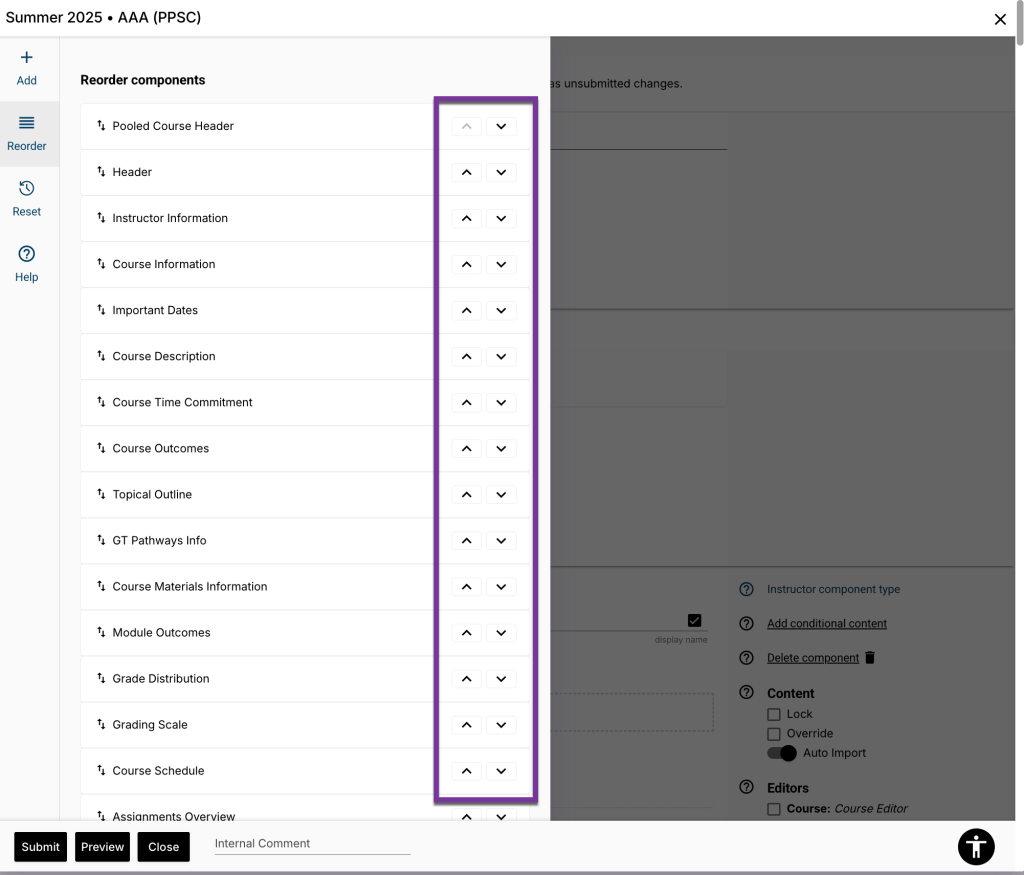
Task: Switch to the Add panel in sidebar
Action: [26, 66]
